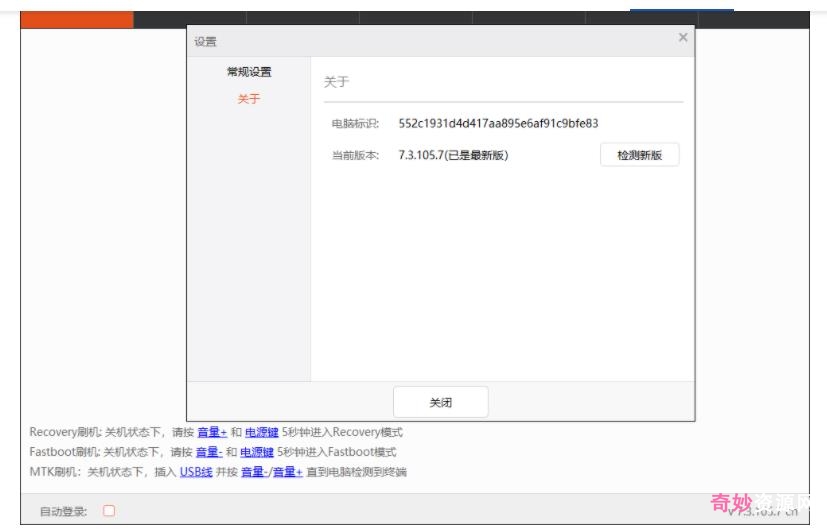Click the 自动登录 label text
This screenshot has height=532, width=827.
pos(63,511)
